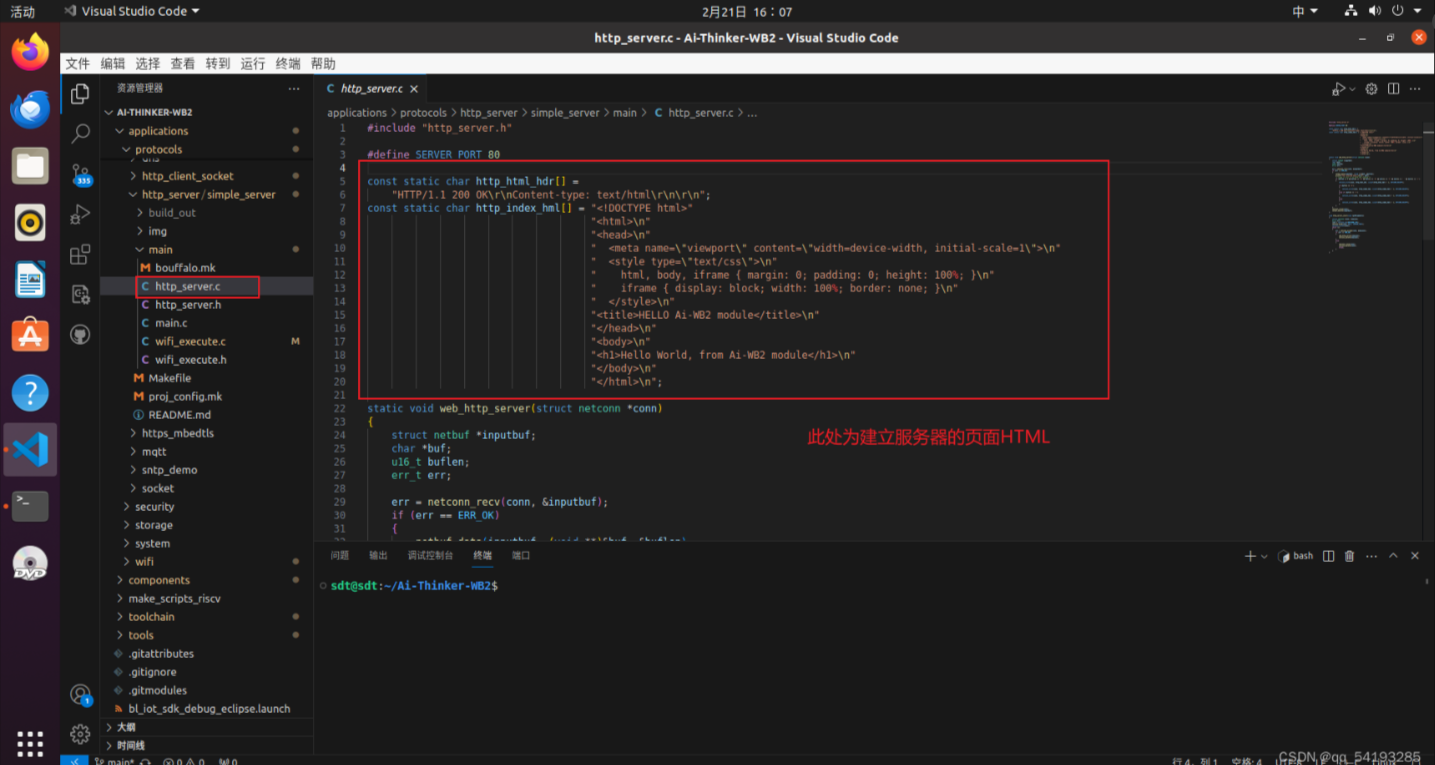Open the 编辑 menu
Image resolution: width=1435 pixels, height=765 pixels.
click(x=113, y=63)
